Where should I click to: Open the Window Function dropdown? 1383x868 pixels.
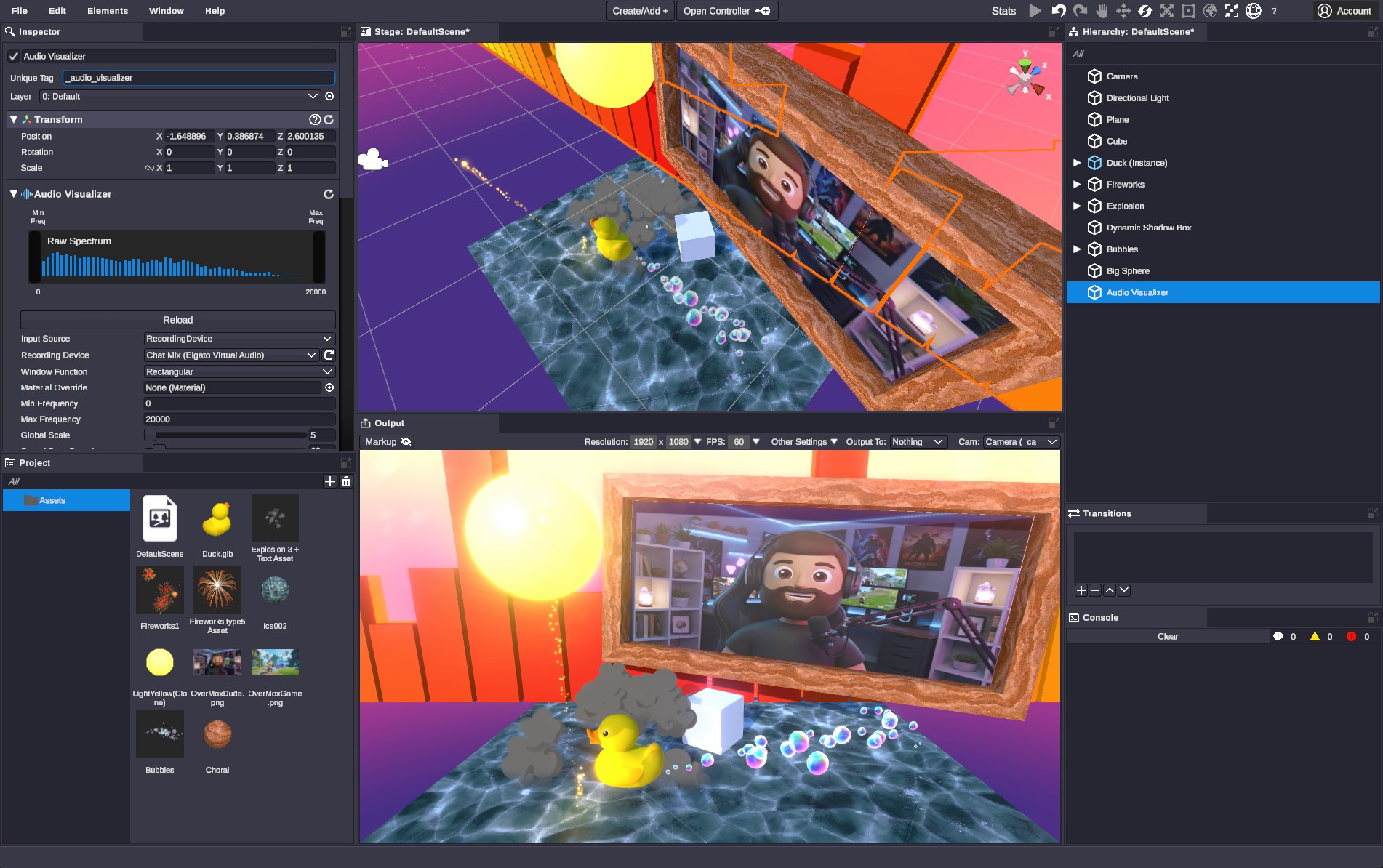click(238, 371)
